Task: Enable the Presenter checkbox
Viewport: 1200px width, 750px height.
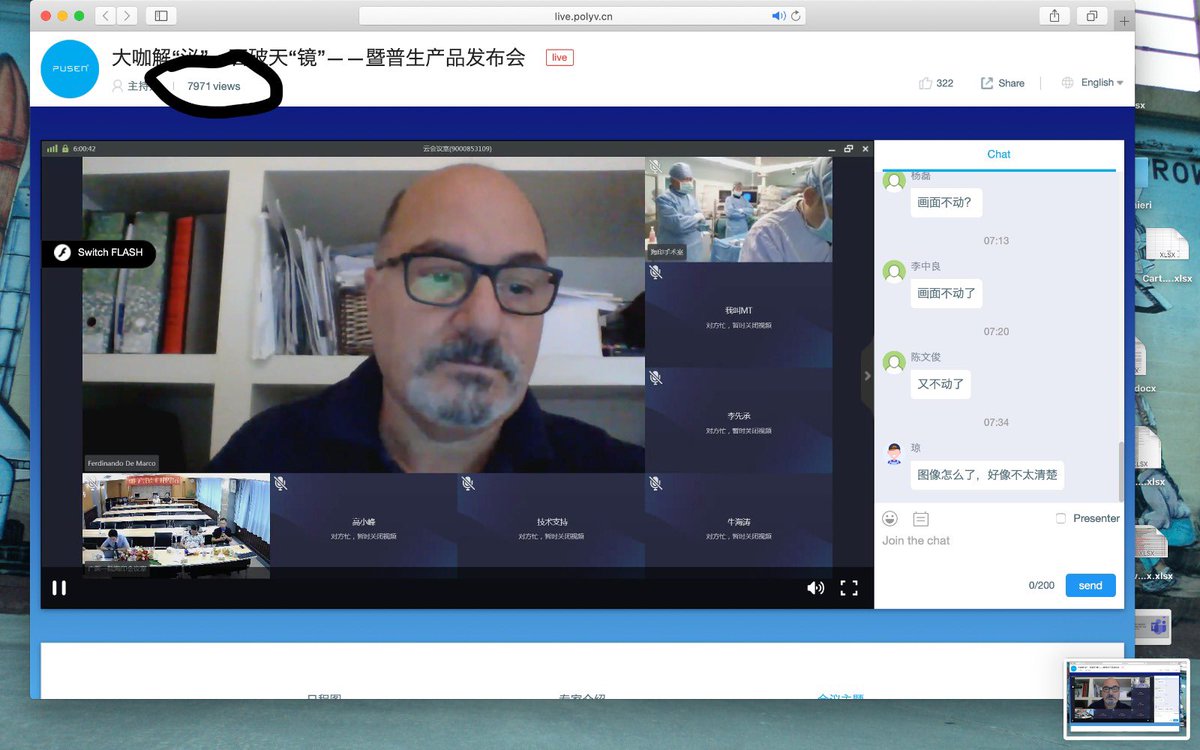Action: (1060, 519)
